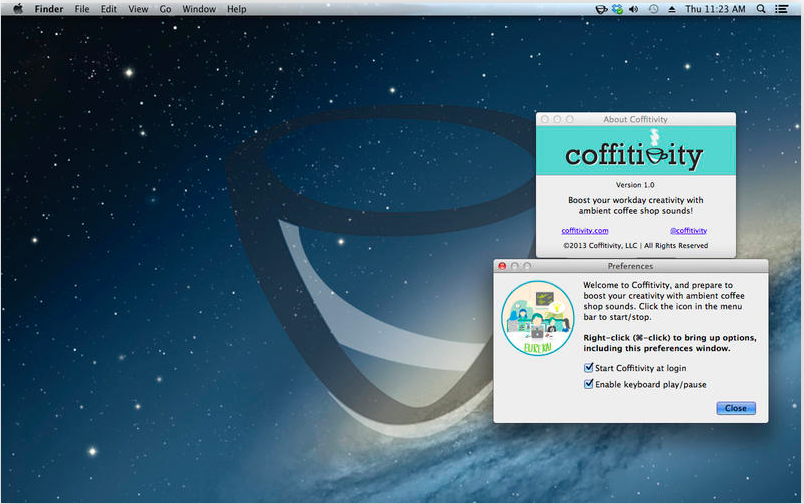Click the Version 1.0 text
804x504 pixels.
635,185
